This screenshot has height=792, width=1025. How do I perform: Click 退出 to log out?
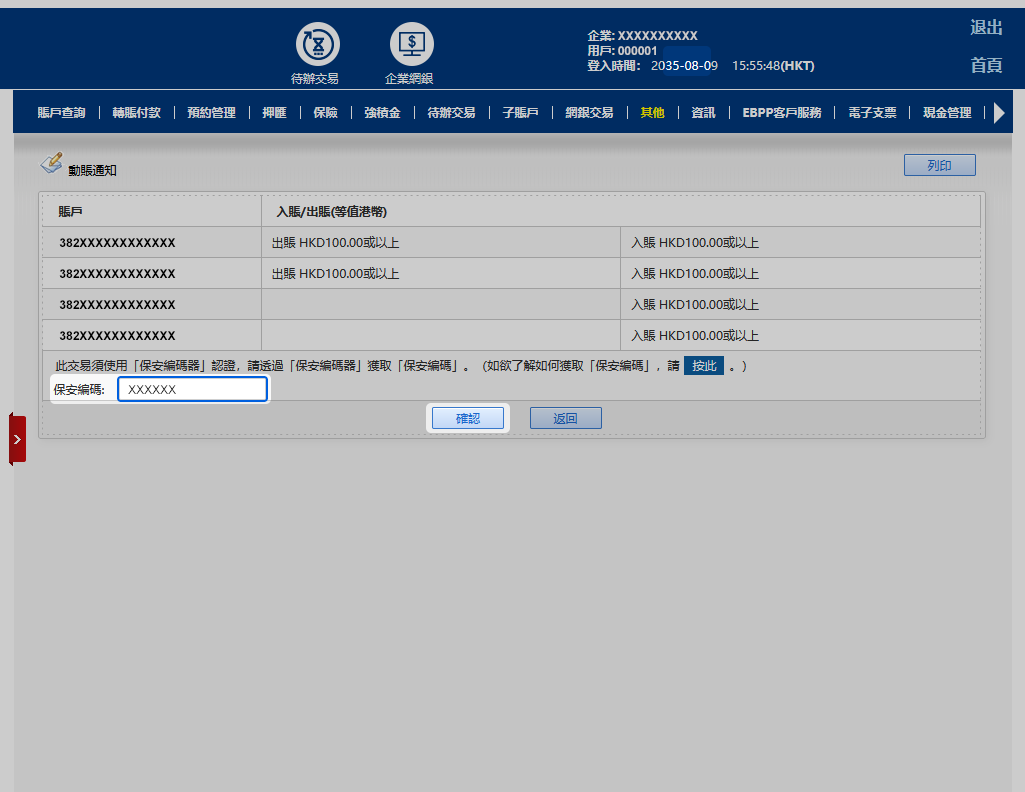(986, 28)
